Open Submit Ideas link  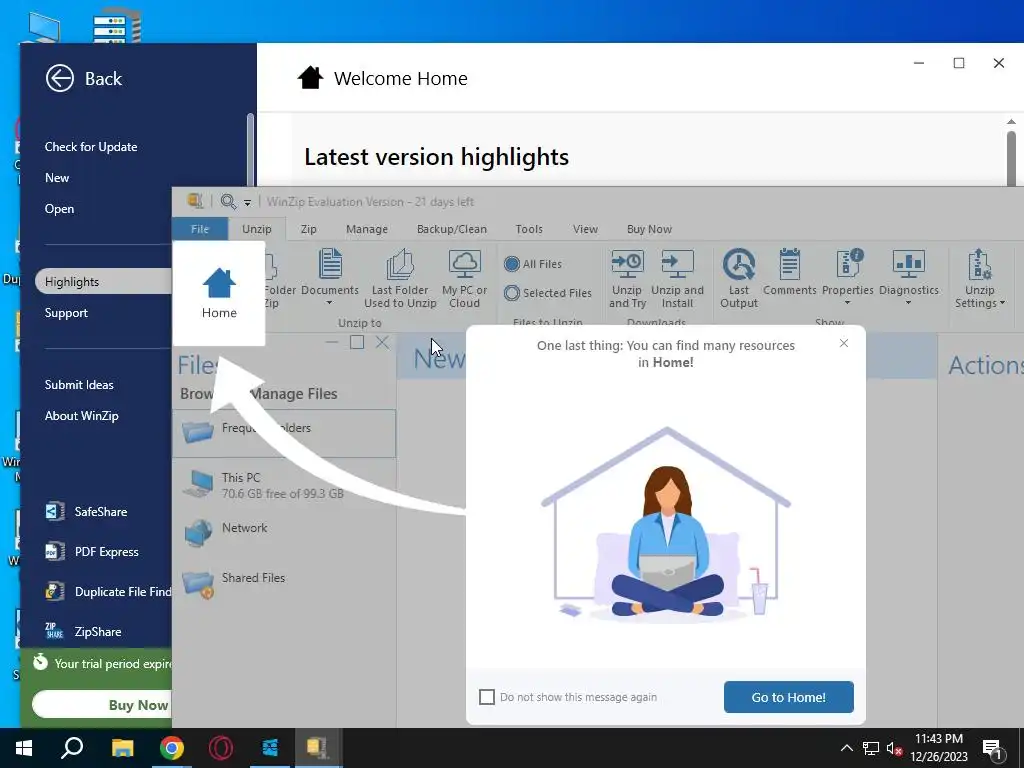tap(79, 385)
